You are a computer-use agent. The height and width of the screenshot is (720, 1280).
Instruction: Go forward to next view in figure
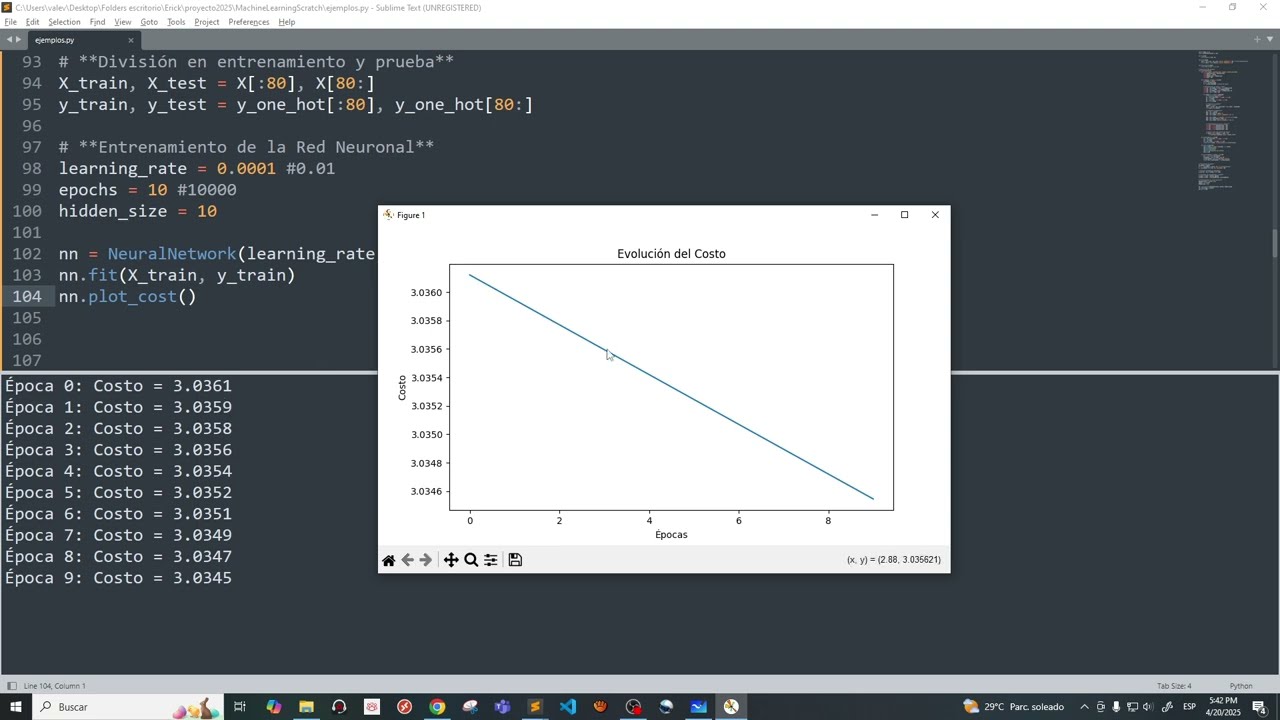[x=425, y=560]
